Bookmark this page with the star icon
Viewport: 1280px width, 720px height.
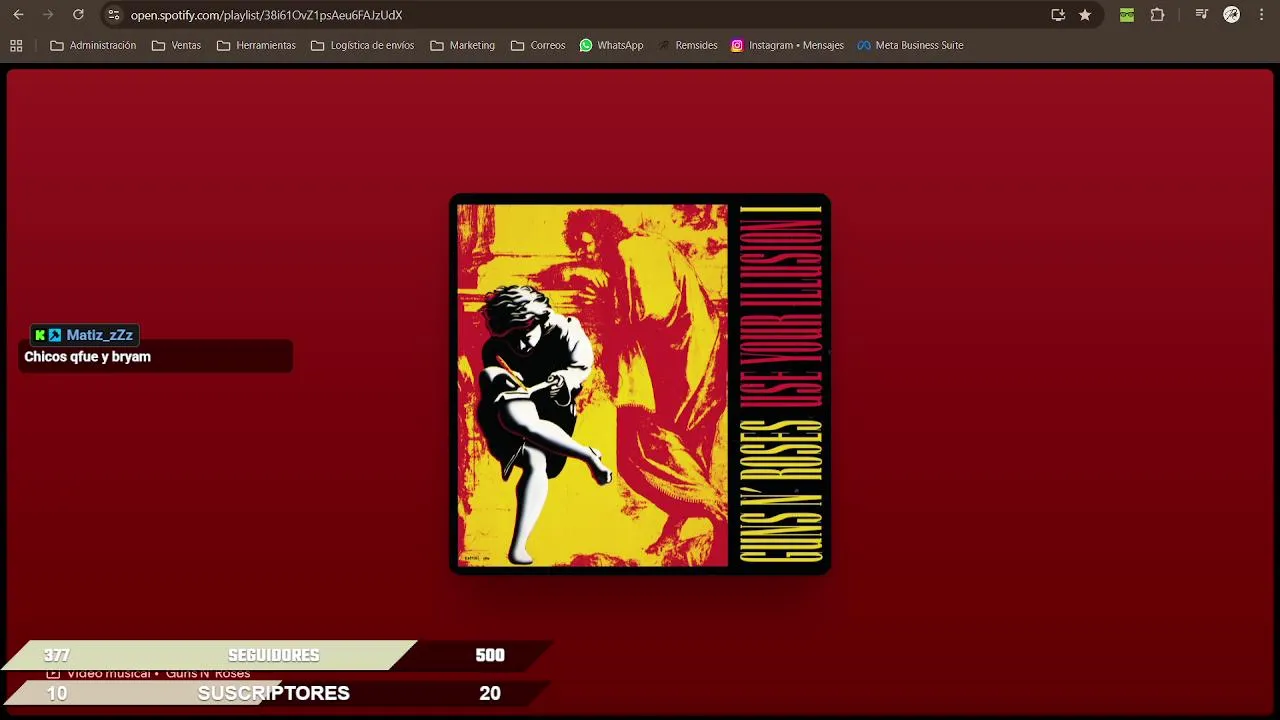(x=1085, y=15)
